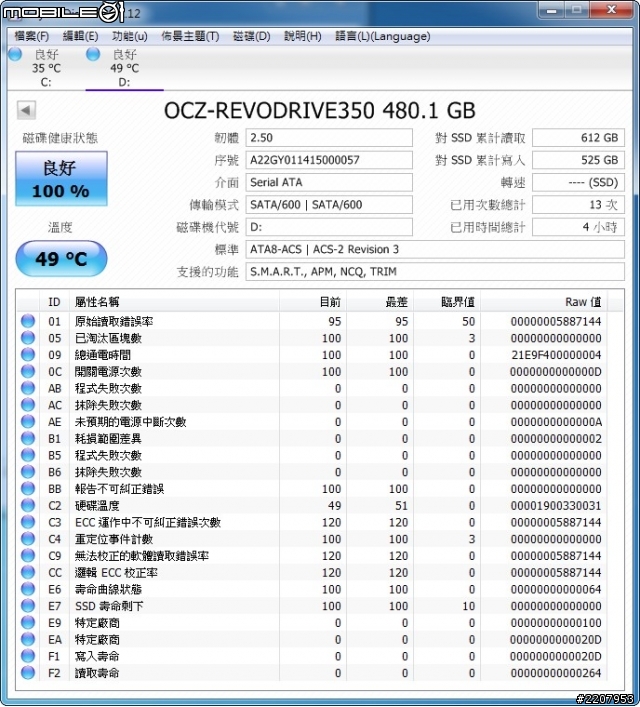The image size is (640, 707).
Task: Select the 原始讀取錯誤率 attribute row
Action: click(312, 321)
